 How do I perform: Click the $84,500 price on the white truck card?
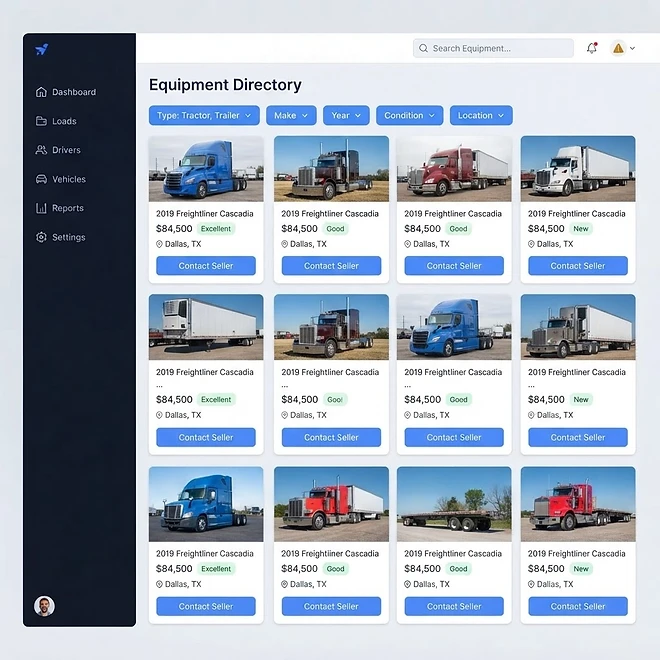point(546,229)
